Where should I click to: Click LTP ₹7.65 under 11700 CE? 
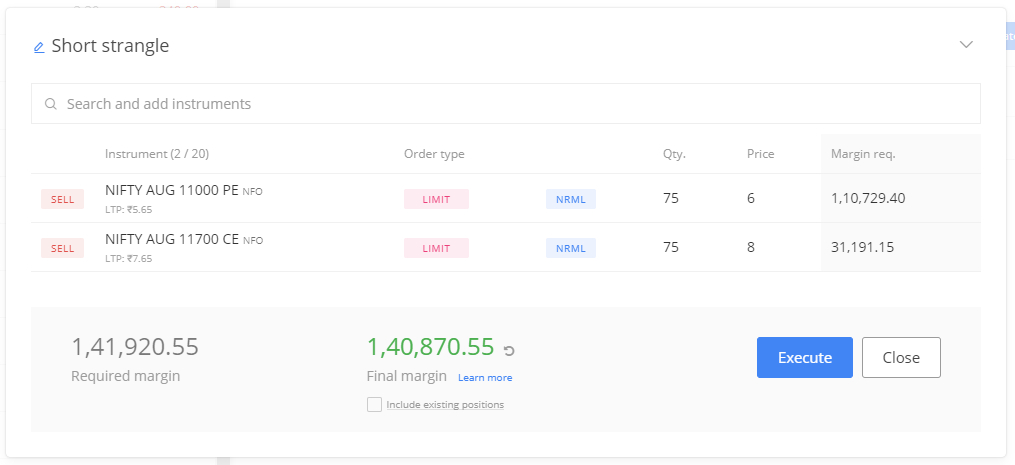pyautogui.click(x=128, y=258)
